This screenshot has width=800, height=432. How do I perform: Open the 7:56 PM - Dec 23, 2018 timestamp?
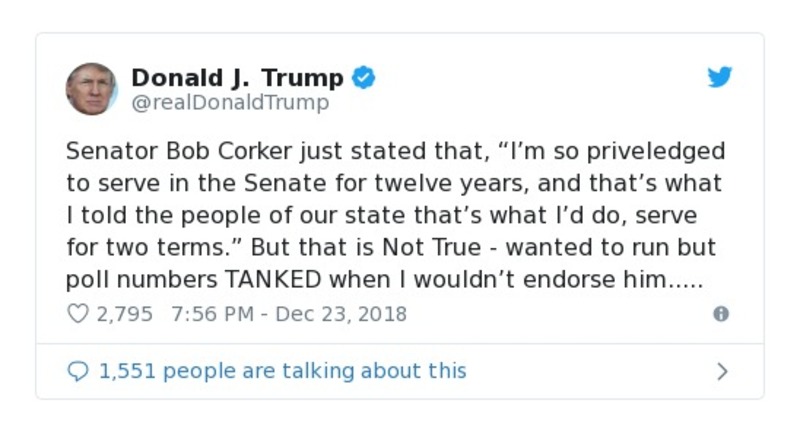289,314
